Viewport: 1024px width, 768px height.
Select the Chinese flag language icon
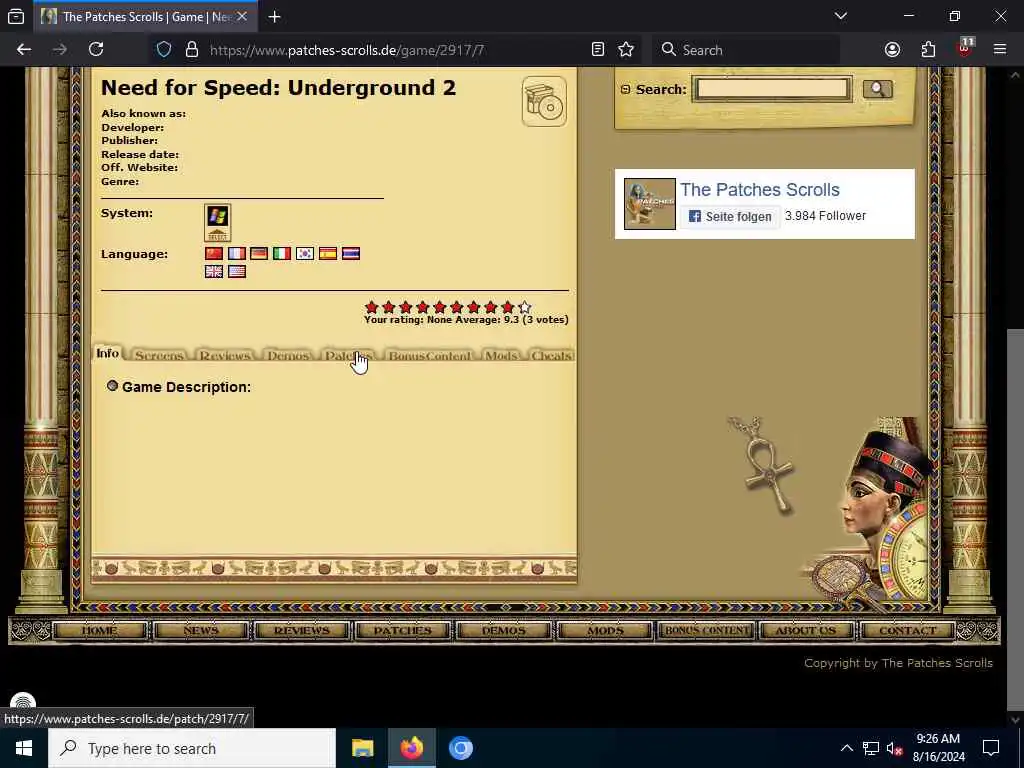pyautogui.click(x=214, y=253)
